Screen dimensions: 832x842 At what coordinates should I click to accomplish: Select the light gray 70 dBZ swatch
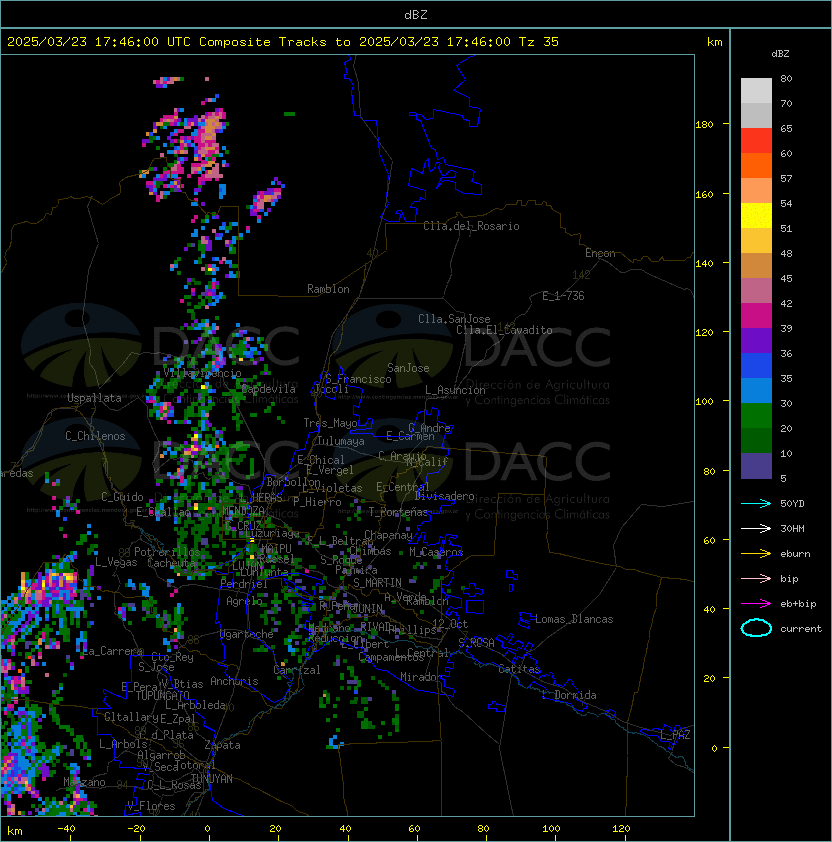[756, 91]
